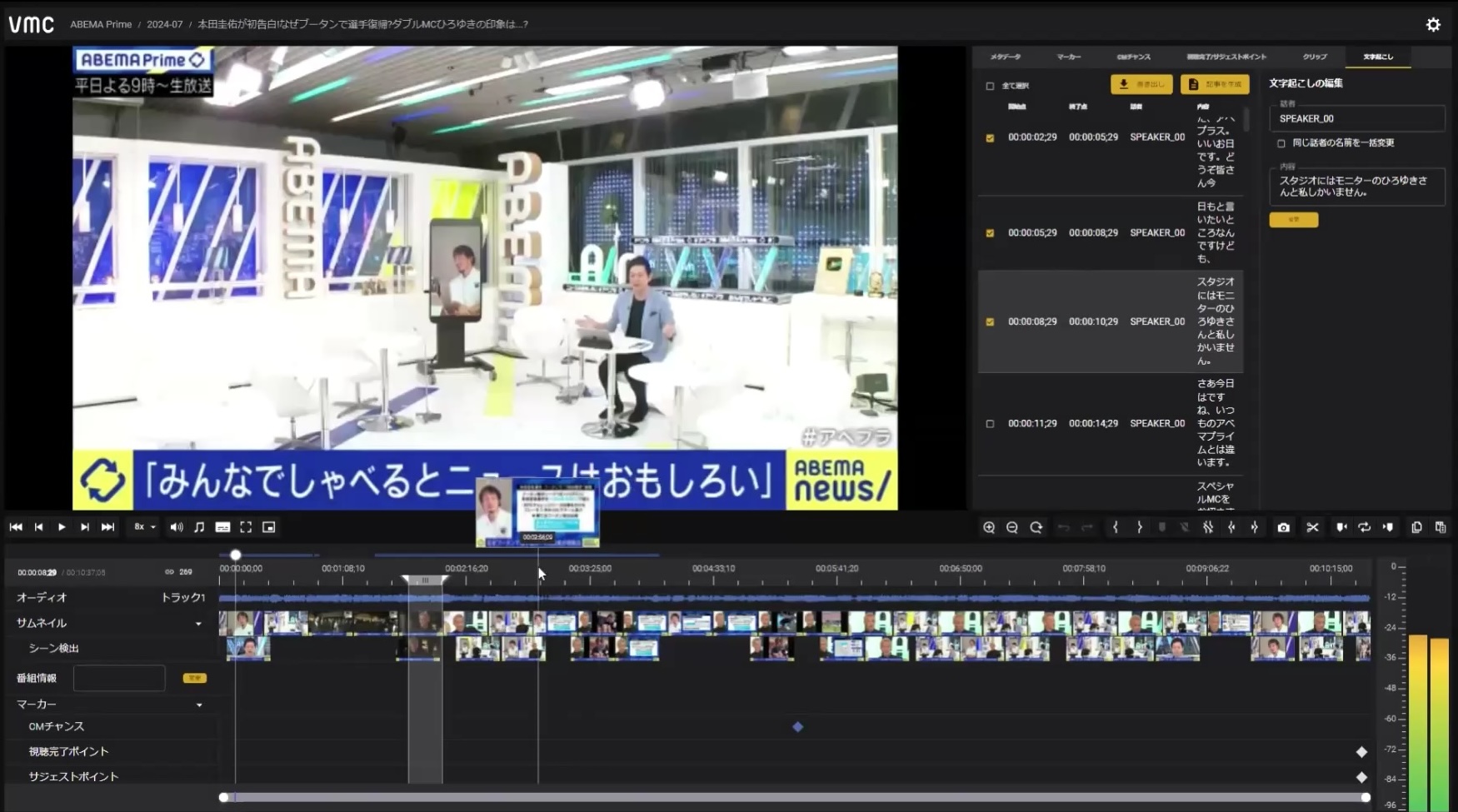
Task: Open the CMチャンス tab
Action: [1134, 57]
